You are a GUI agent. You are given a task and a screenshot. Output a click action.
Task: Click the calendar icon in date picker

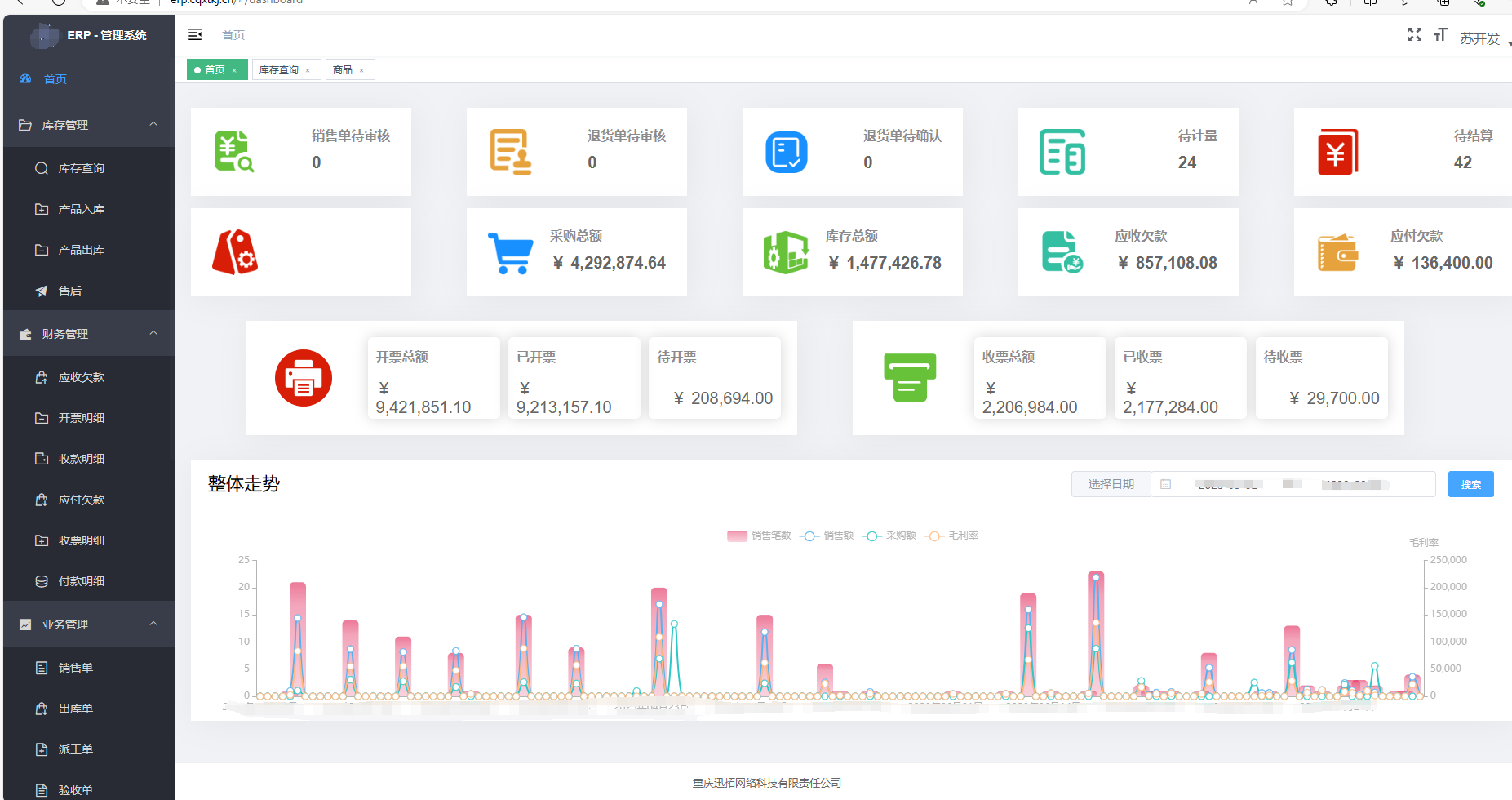pyautogui.click(x=1166, y=484)
